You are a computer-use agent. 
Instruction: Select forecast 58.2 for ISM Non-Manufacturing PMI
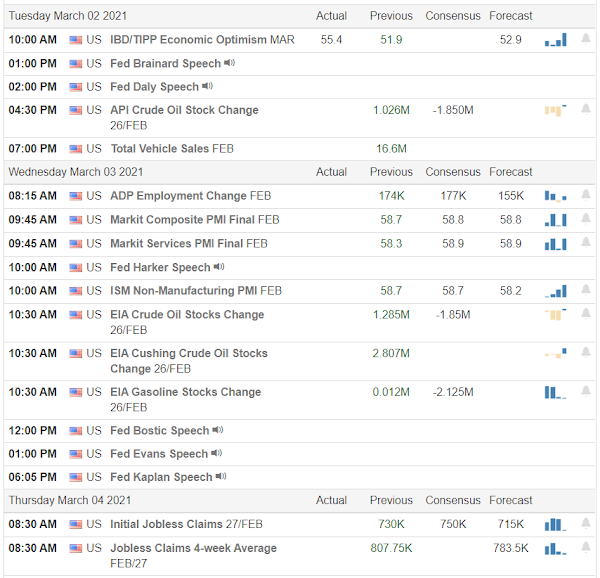[510, 291]
